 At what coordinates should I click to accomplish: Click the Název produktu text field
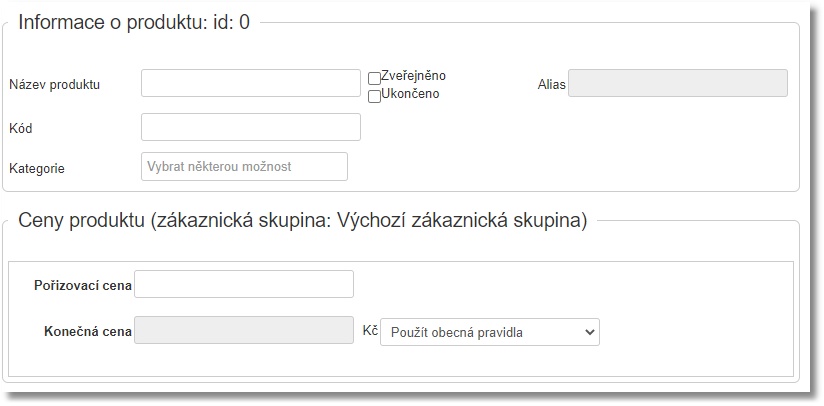tap(250, 83)
